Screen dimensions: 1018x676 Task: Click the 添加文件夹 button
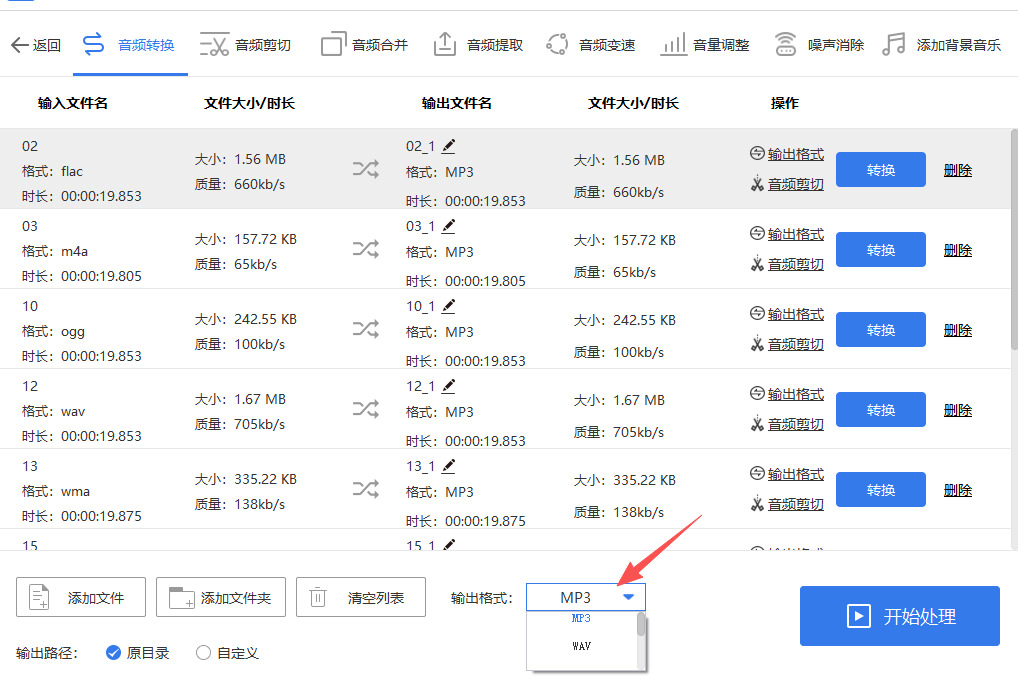coord(221,597)
